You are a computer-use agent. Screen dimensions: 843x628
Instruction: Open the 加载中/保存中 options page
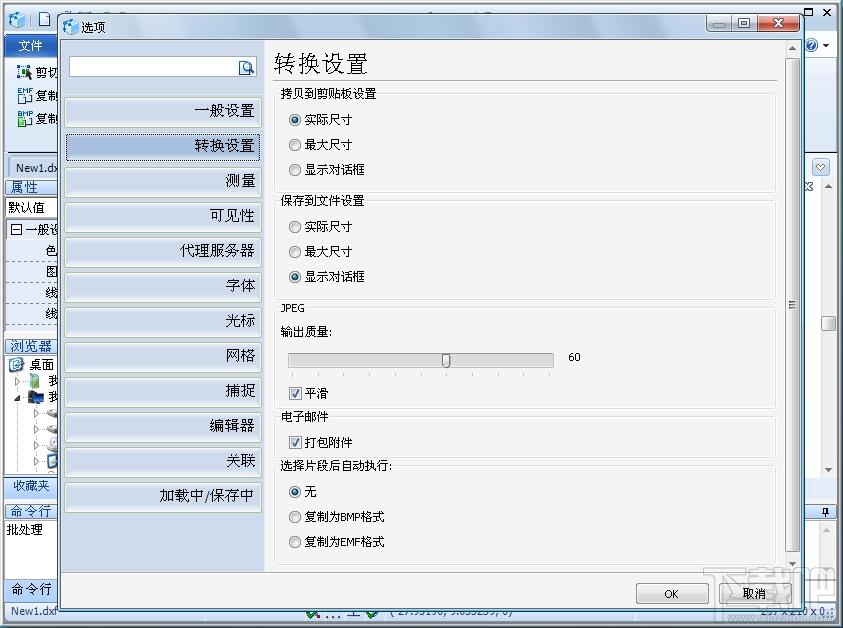[x=163, y=496]
